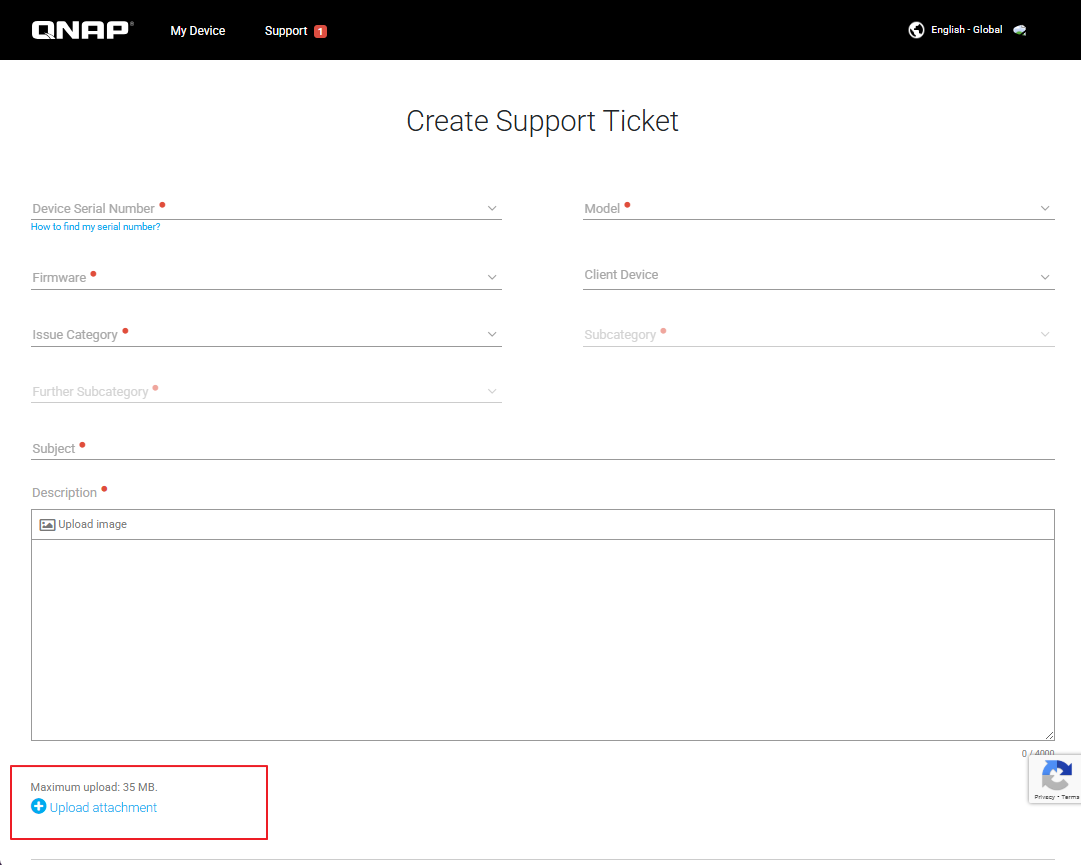Open the Support menu
Screen dimensions: 1081x865
pos(286,31)
